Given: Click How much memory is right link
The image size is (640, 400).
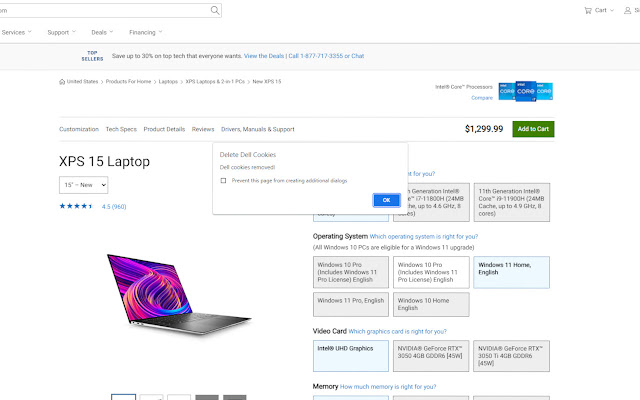Looking at the screenshot, I should pyautogui.click(x=388, y=387).
